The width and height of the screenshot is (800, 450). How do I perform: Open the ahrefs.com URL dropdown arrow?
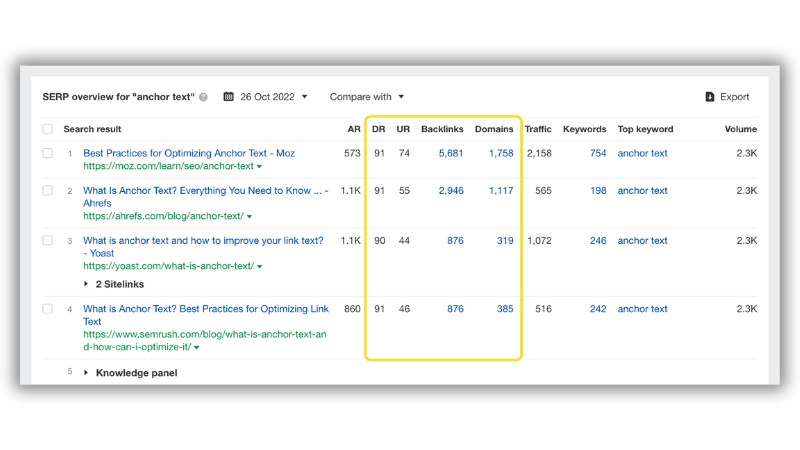pyautogui.click(x=249, y=217)
